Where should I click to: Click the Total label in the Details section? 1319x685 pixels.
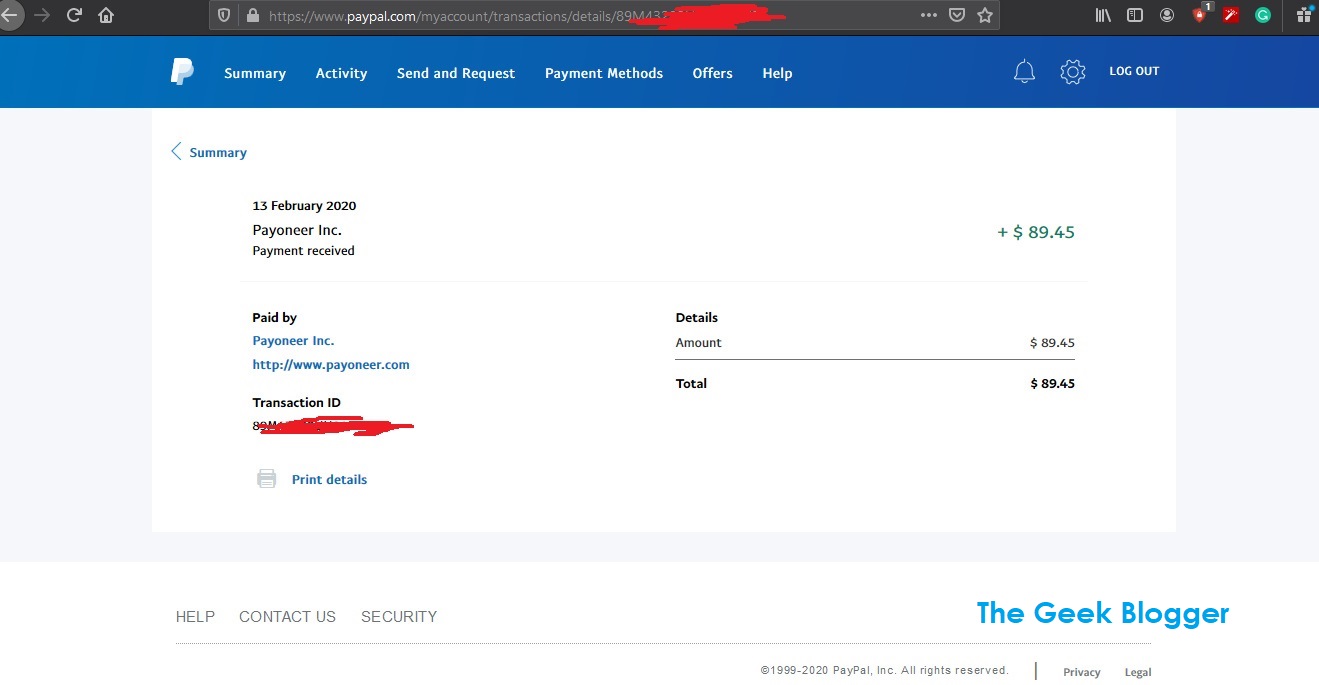click(x=691, y=383)
